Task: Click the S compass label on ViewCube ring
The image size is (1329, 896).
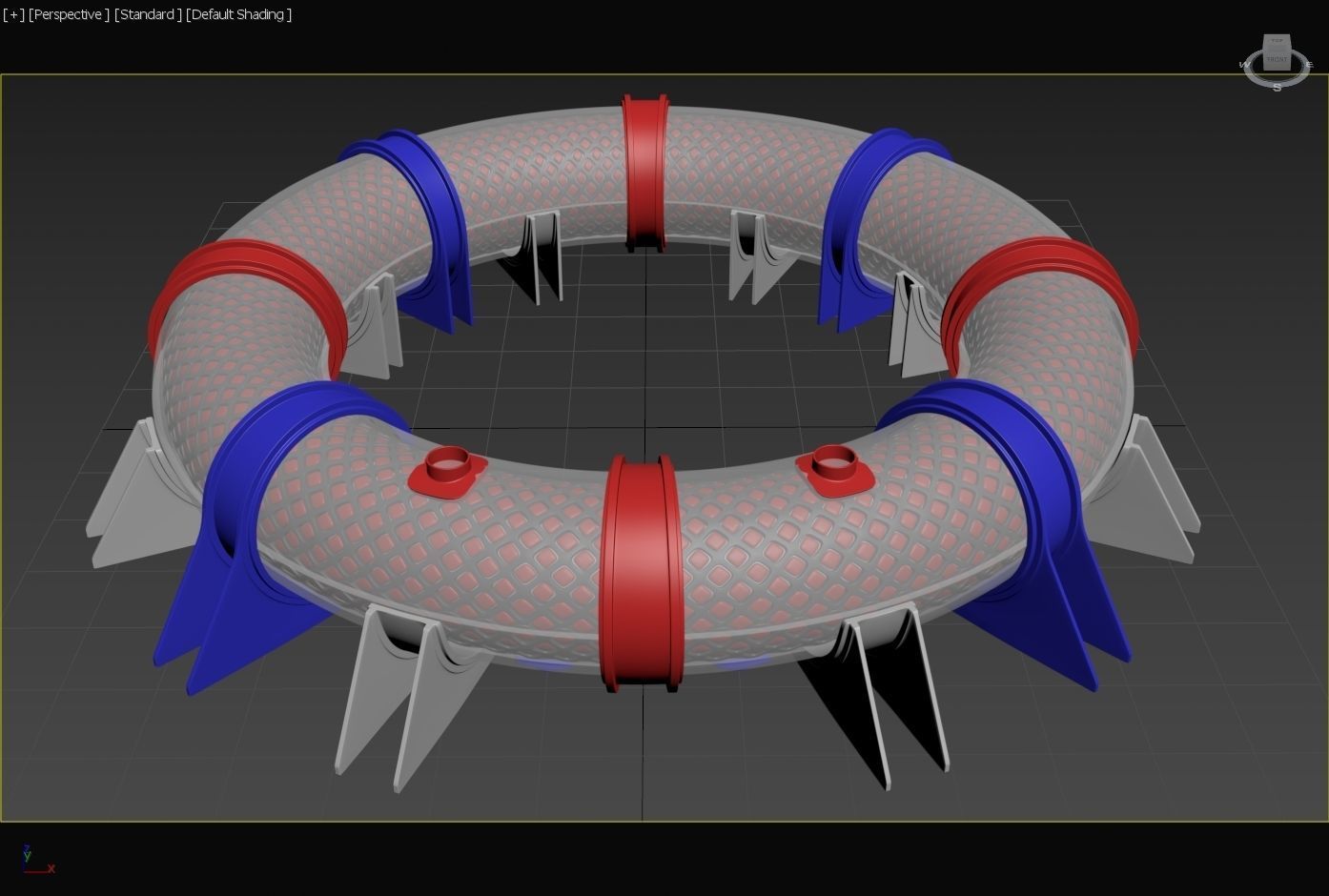Action: 1277,88
